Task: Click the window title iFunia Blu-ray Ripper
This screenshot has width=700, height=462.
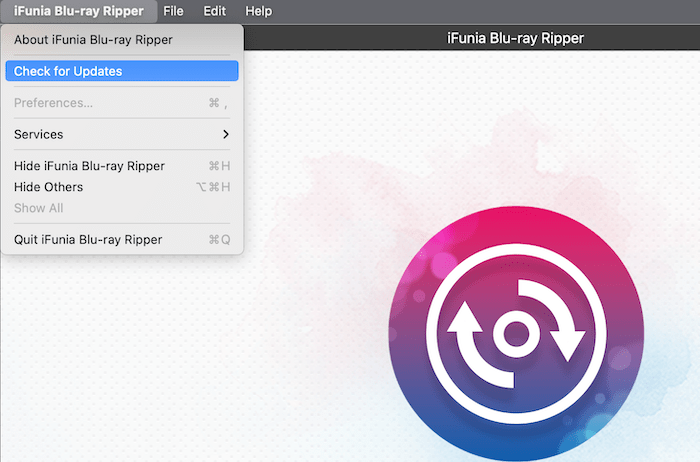Action: 514,38
